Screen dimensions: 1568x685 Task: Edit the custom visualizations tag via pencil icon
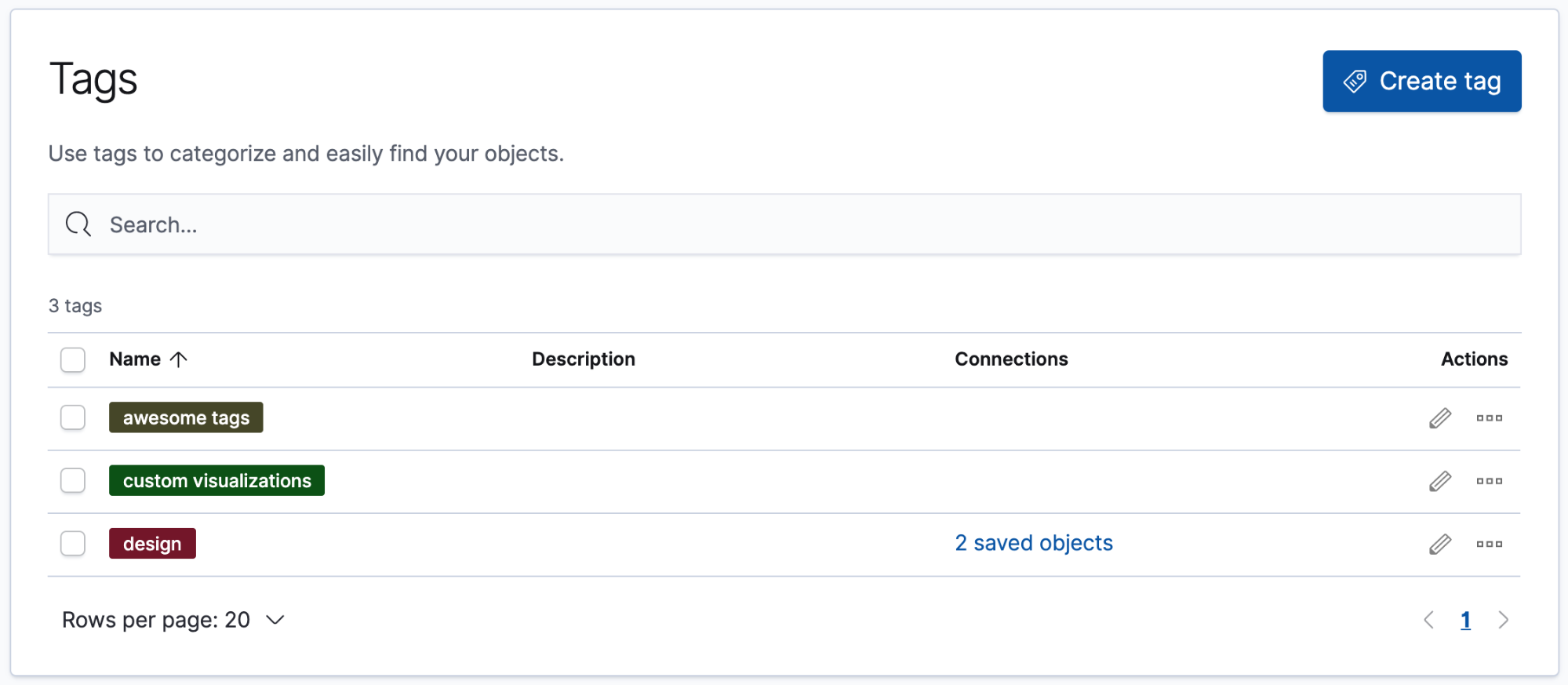pyautogui.click(x=1439, y=480)
